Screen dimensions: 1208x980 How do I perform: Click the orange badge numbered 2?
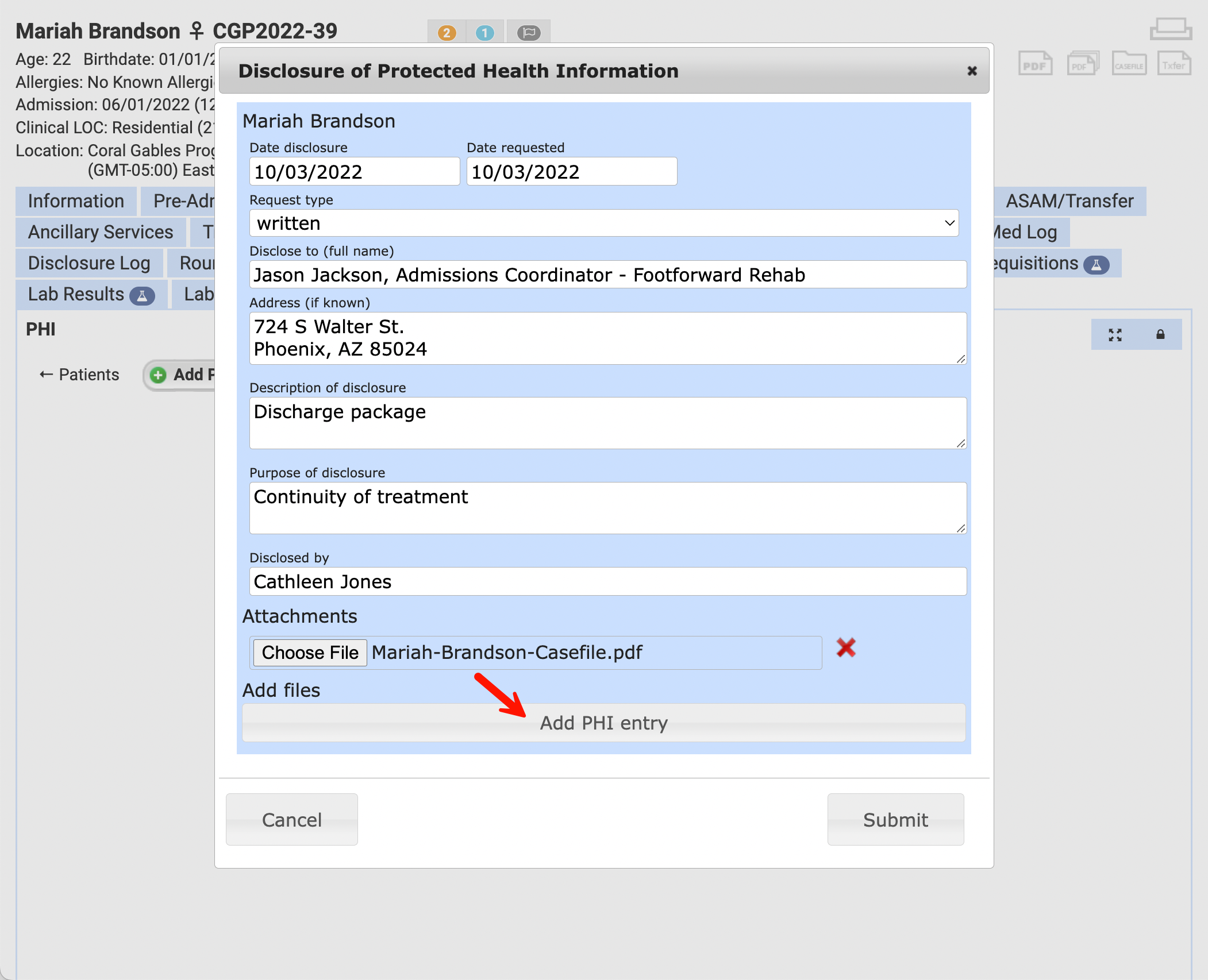[447, 33]
